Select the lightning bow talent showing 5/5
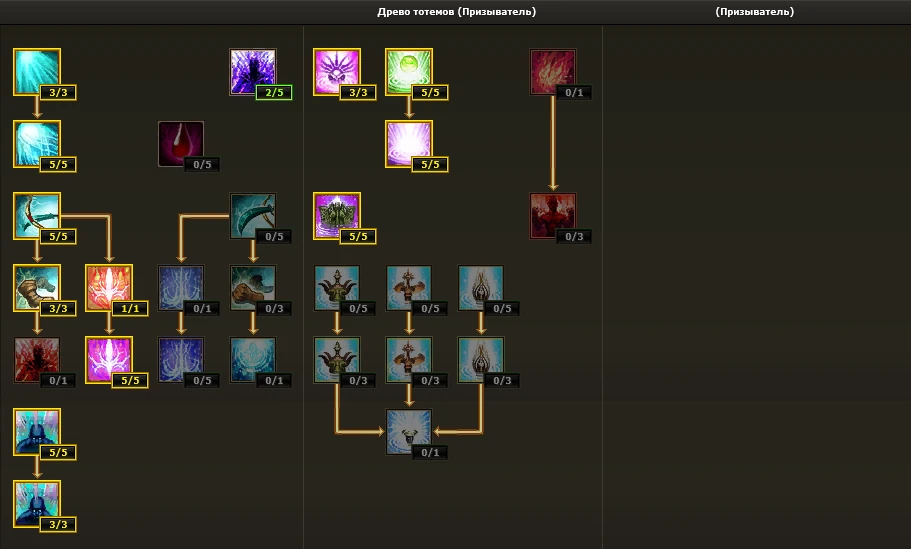Image resolution: width=911 pixels, height=549 pixels. 37,216
